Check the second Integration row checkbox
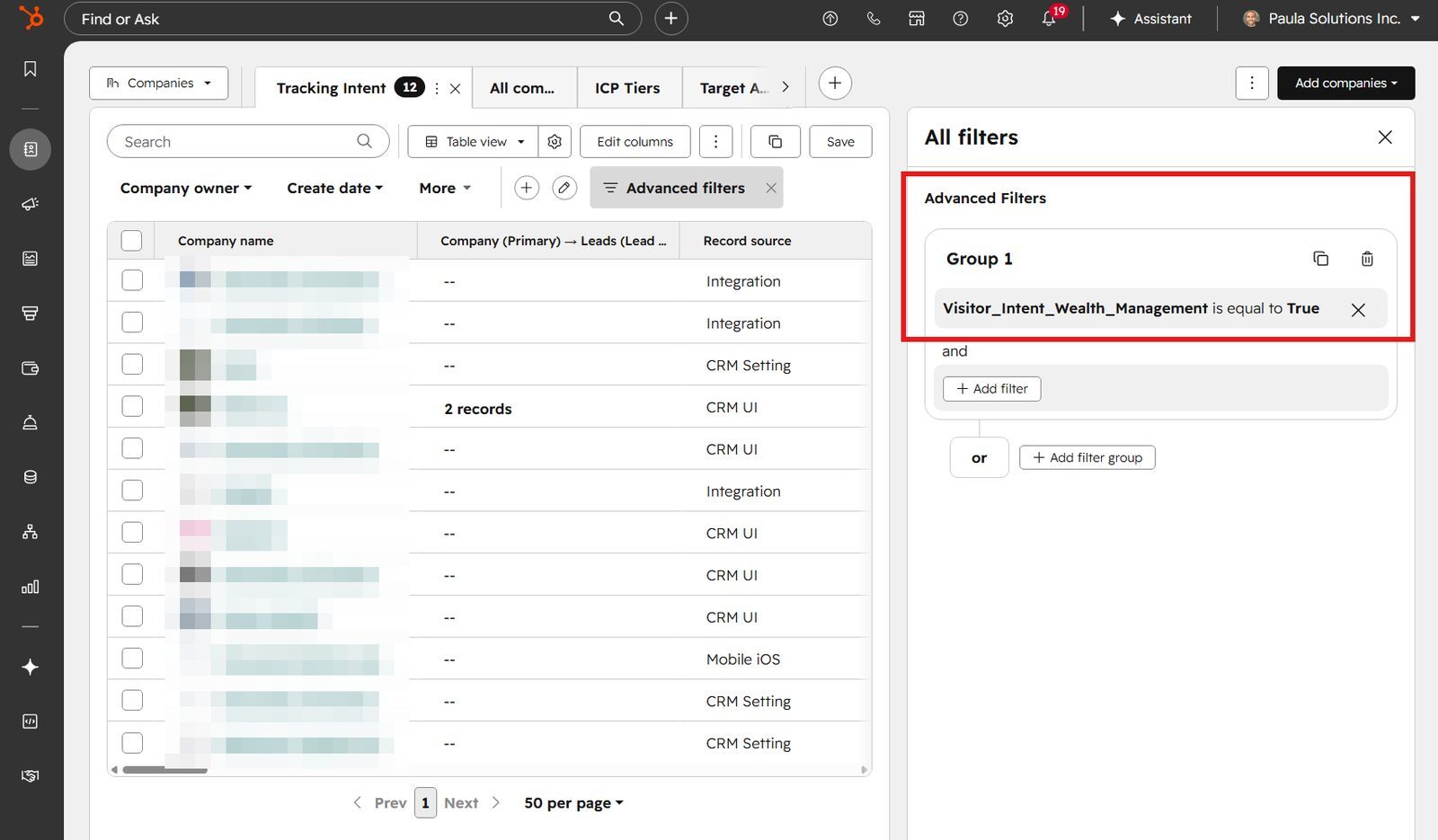1438x840 pixels. (132, 322)
